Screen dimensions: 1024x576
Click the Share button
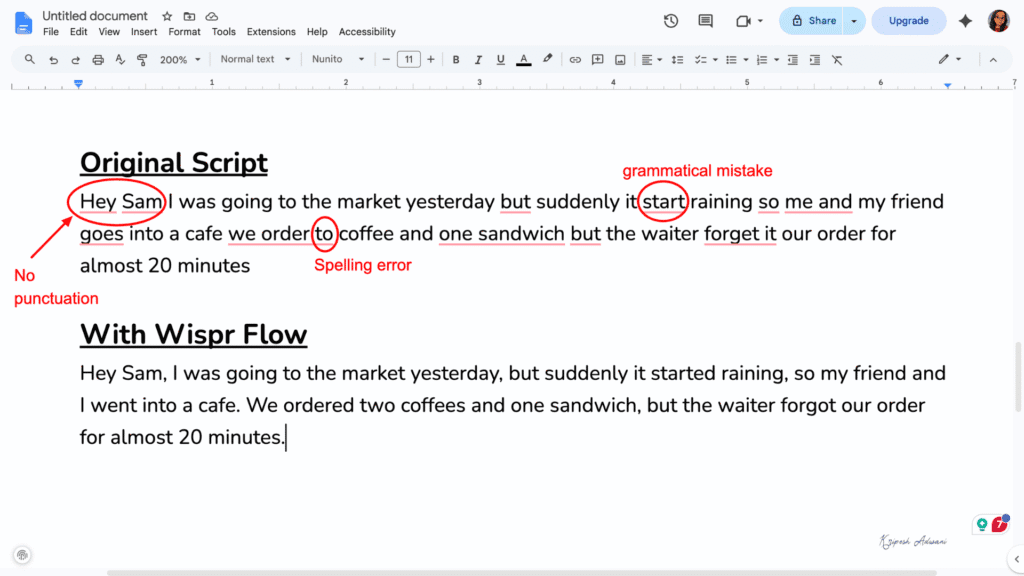(x=814, y=21)
